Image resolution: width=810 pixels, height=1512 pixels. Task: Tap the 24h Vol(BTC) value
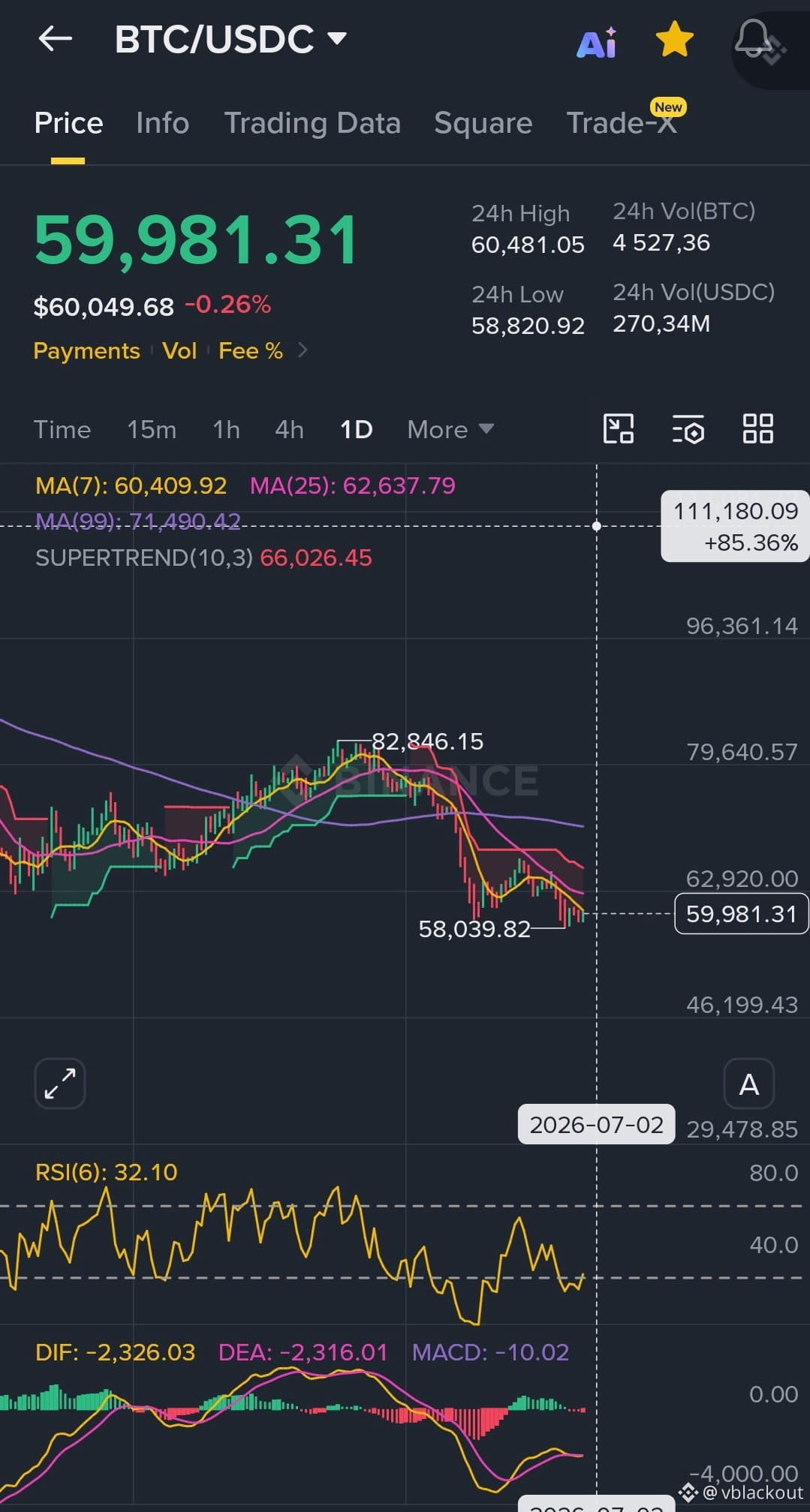(x=661, y=243)
